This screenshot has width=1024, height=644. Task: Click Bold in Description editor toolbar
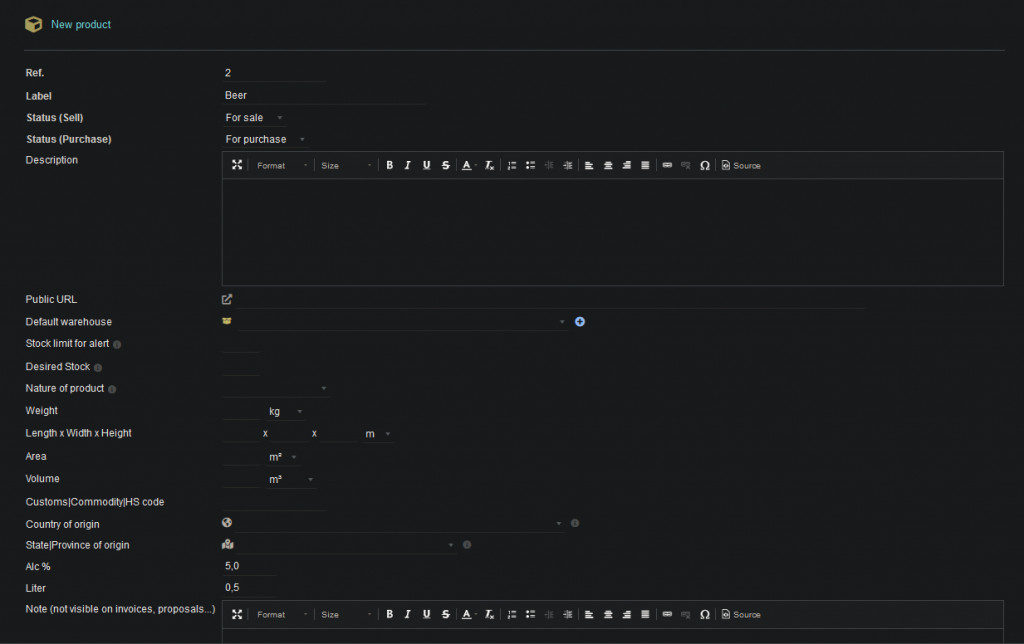389,165
